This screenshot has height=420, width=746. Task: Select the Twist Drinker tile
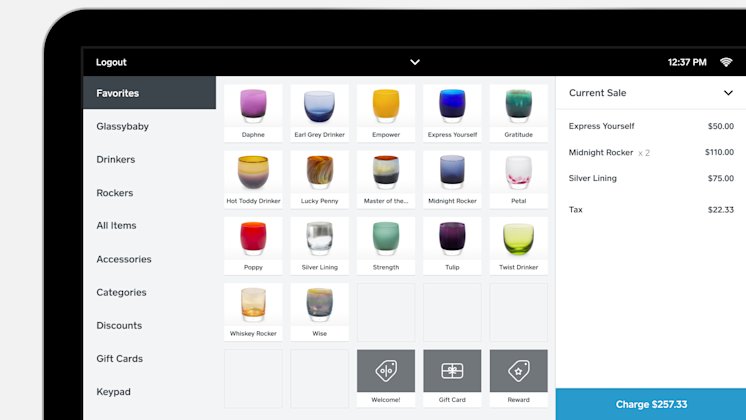coord(519,246)
